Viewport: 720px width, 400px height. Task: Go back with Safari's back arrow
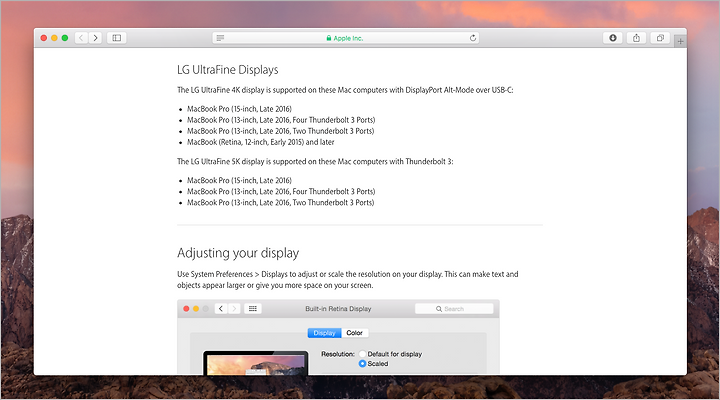(81, 38)
